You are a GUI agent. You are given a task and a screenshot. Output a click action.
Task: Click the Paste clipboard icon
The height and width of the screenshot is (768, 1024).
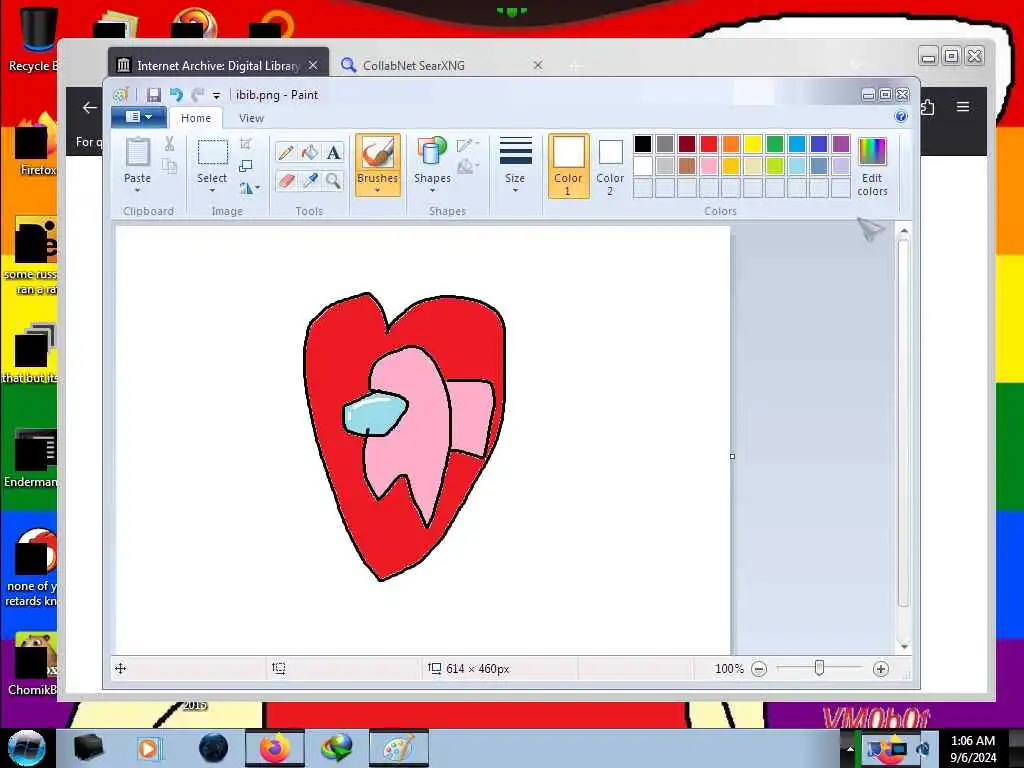pos(137,152)
